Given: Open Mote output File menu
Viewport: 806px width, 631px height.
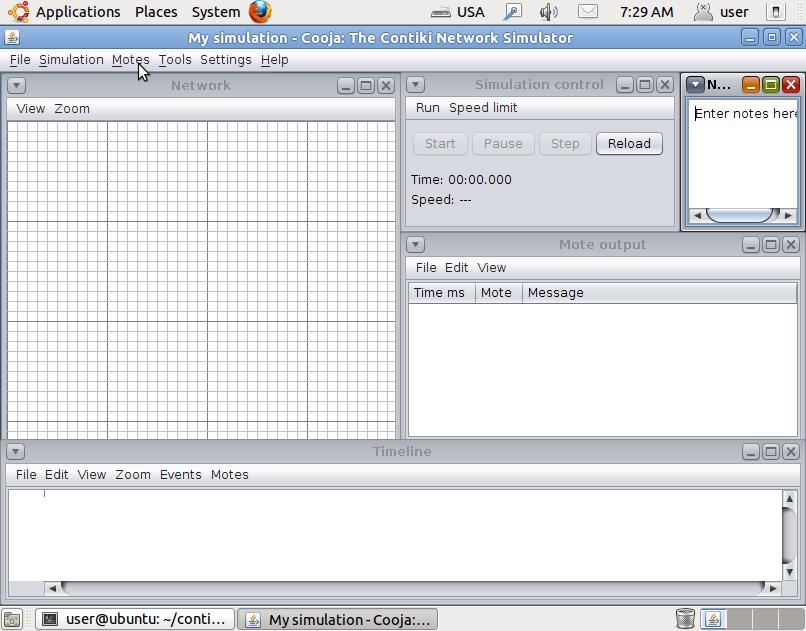Looking at the screenshot, I should [x=426, y=268].
